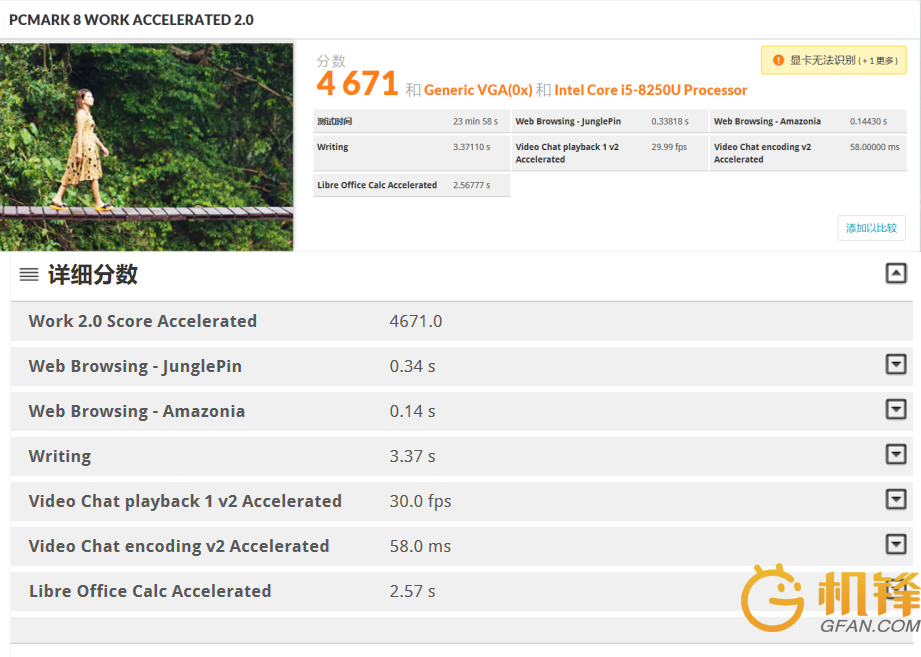This screenshot has height=657, width=921.
Task: Click the PCMARK 8 WORK ACCELERATED 2.0 title
Action: (x=131, y=20)
